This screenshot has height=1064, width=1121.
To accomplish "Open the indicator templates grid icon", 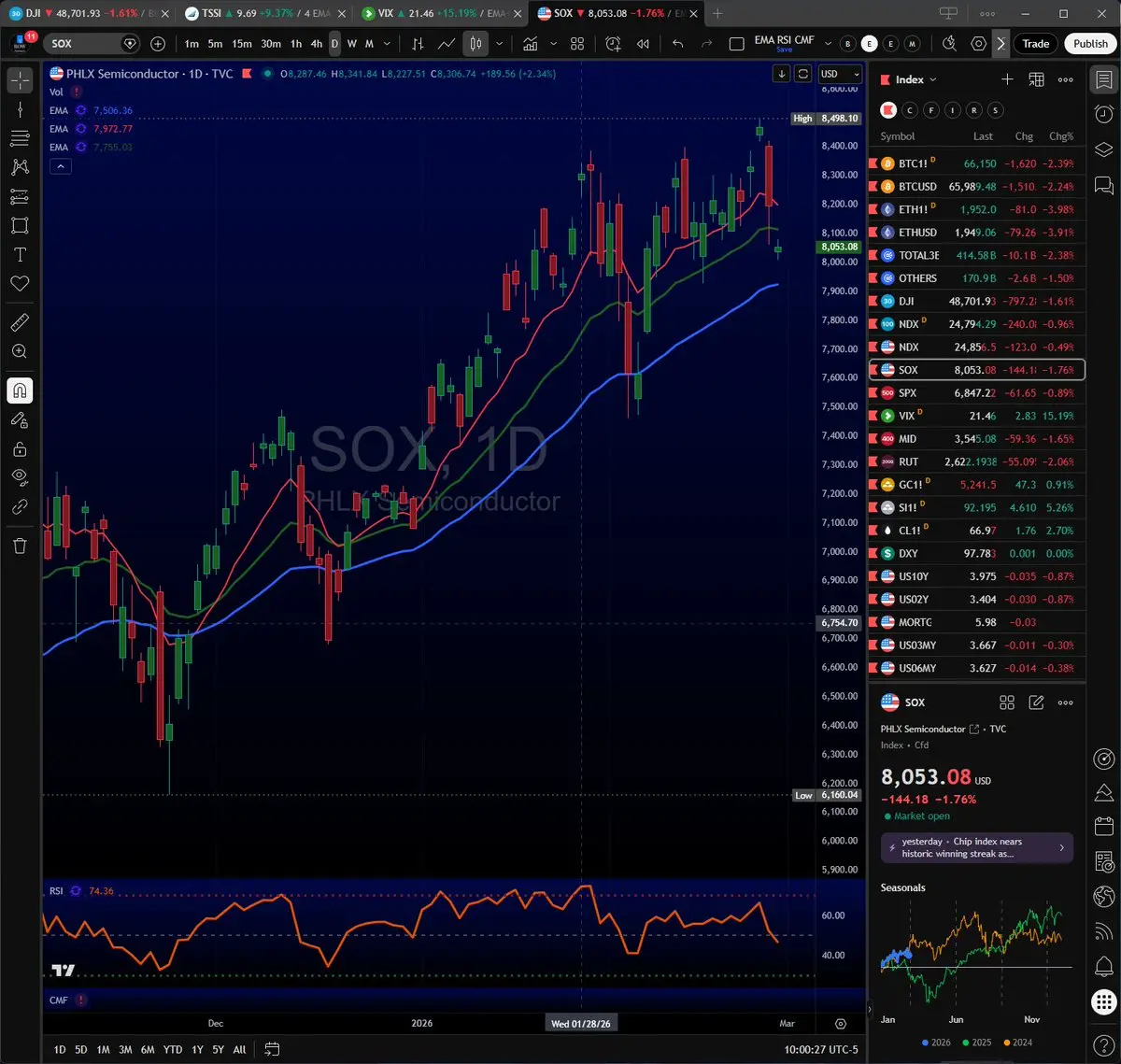I will pyautogui.click(x=577, y=44).
